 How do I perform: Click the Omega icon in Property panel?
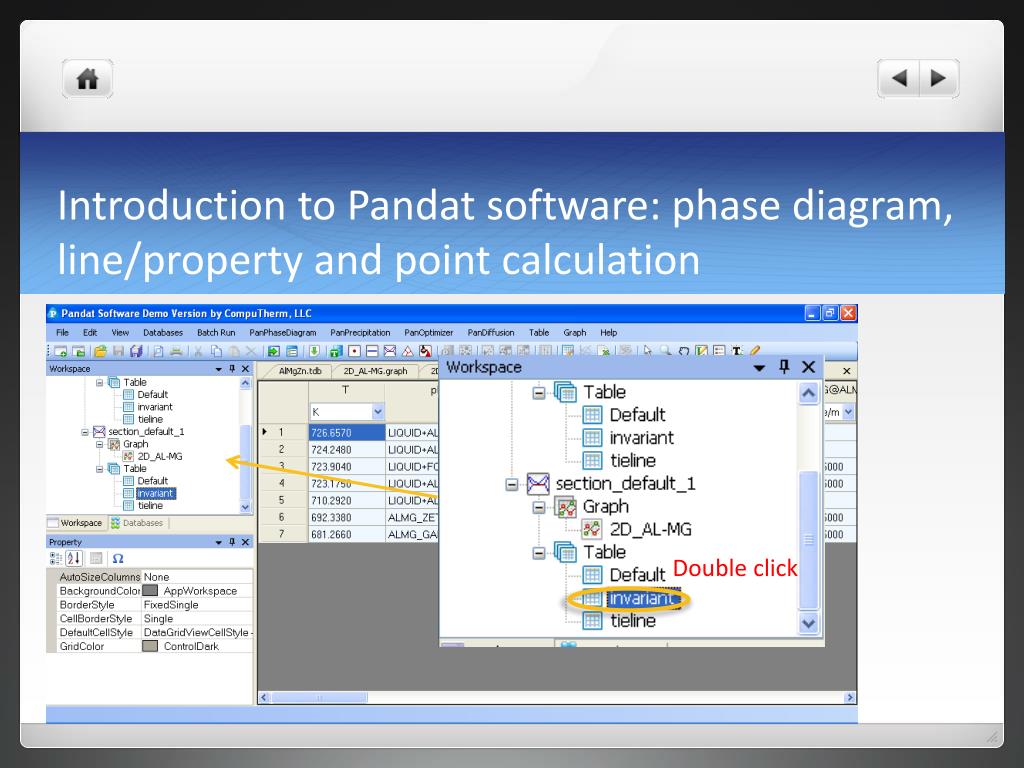118,558
